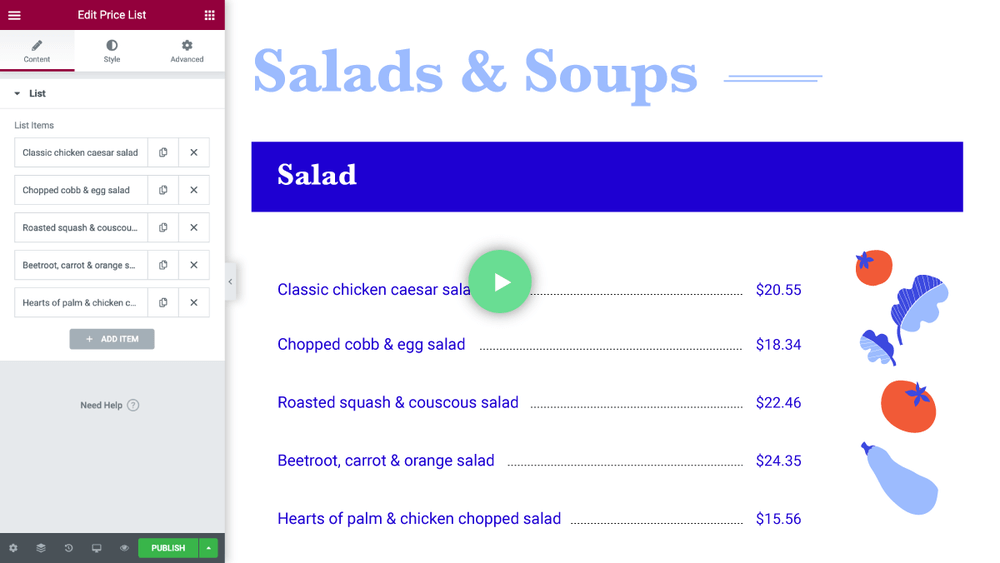Open the widgets grid panel icon

[x=209, y=15]
